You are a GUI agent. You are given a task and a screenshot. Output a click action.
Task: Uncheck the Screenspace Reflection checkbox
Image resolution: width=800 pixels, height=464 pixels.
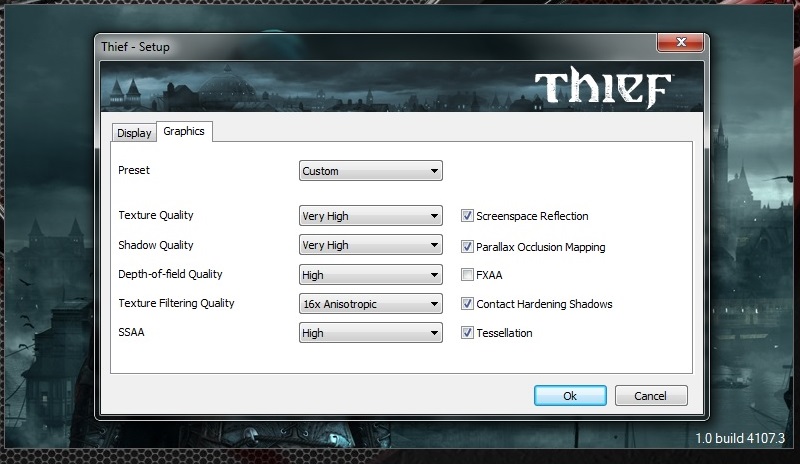tap(467, 215)
